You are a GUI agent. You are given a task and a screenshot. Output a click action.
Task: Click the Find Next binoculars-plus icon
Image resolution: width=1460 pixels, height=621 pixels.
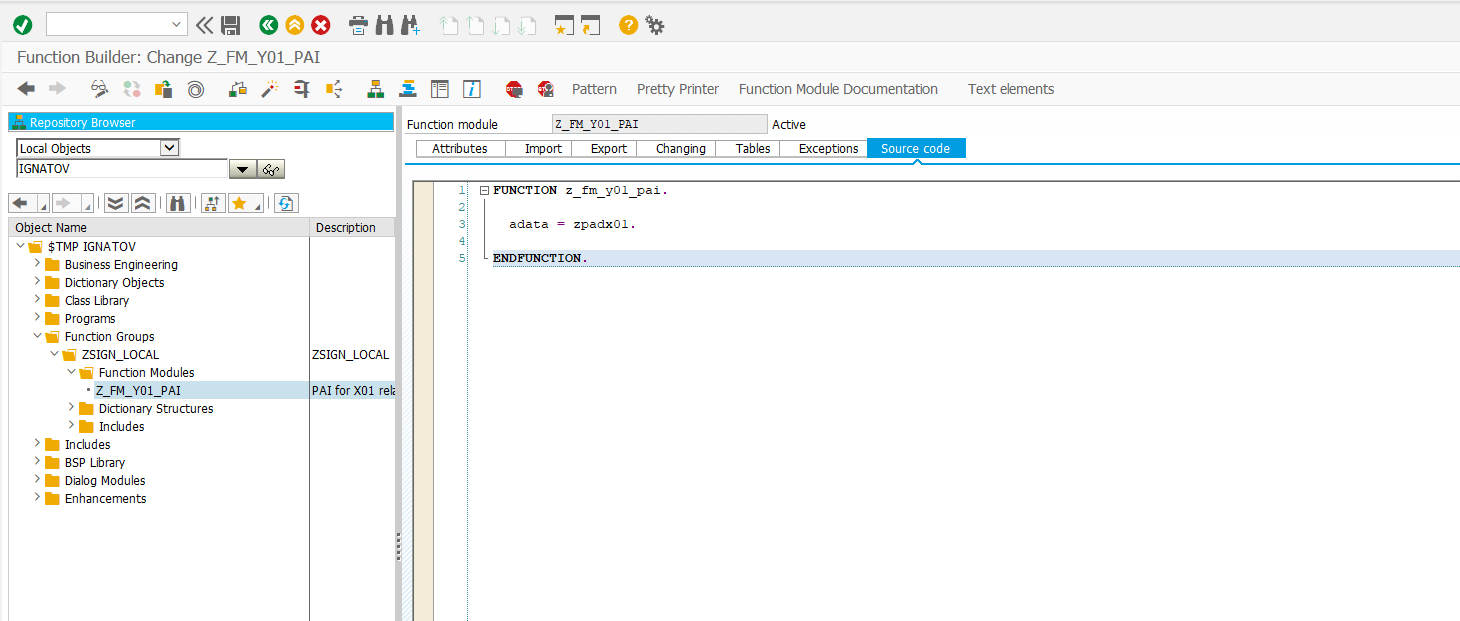point(410,25)
